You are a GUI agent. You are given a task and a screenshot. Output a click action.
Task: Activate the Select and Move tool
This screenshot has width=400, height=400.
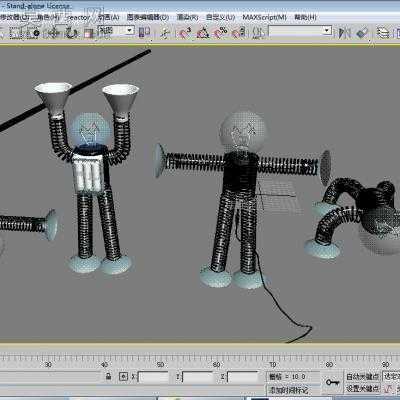(53, 33)
